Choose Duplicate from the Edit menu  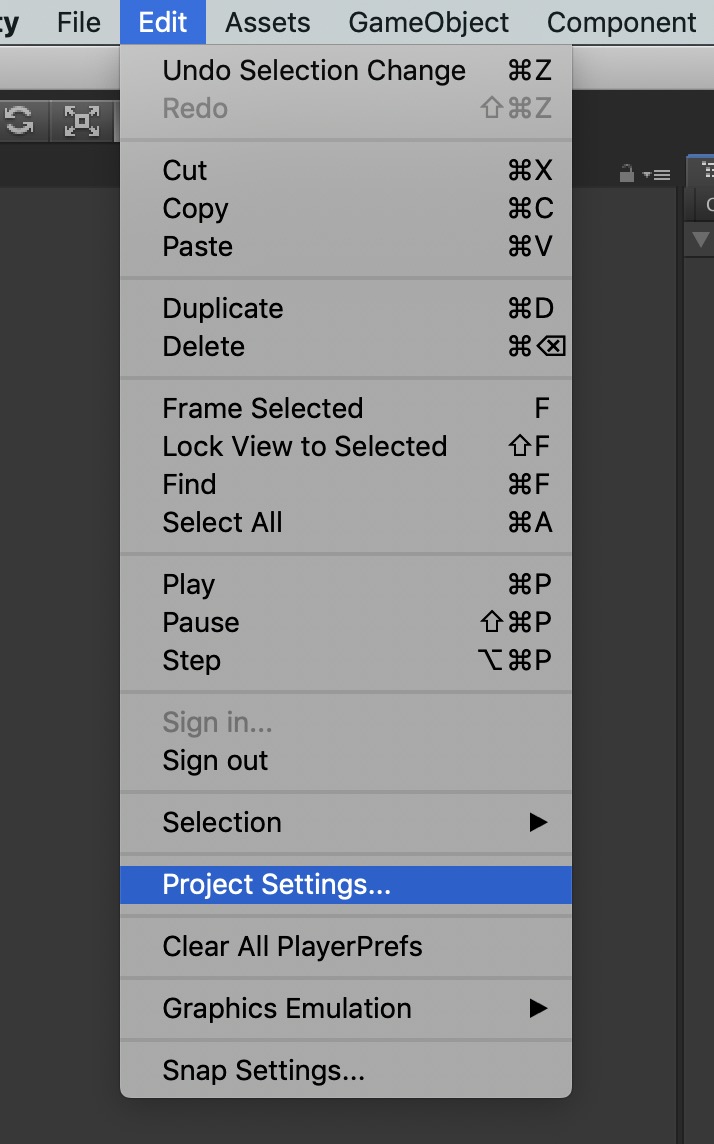tap(222, 308)
